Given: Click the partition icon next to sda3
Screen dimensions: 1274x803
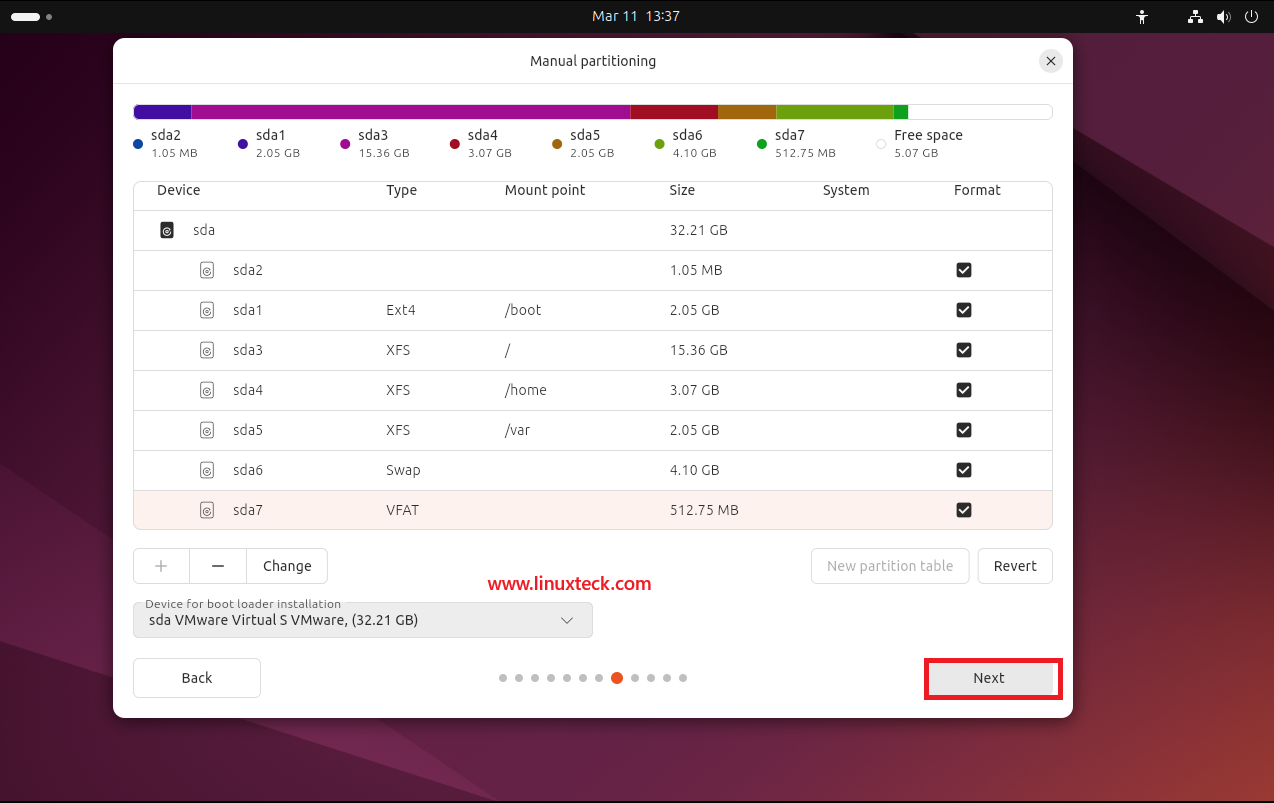Looking at the screenshot, I should point(207,350).
